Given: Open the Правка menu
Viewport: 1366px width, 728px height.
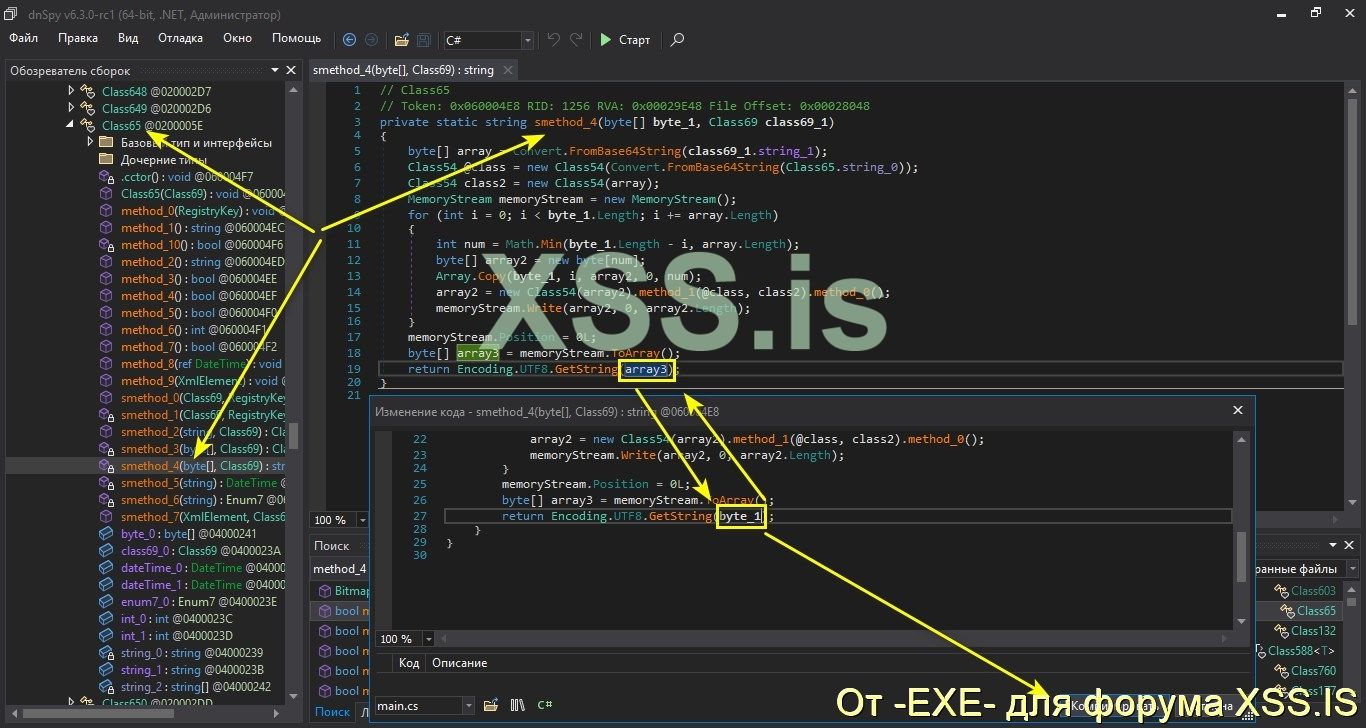Looking at the screenshot, I should (x=78, y=38).
